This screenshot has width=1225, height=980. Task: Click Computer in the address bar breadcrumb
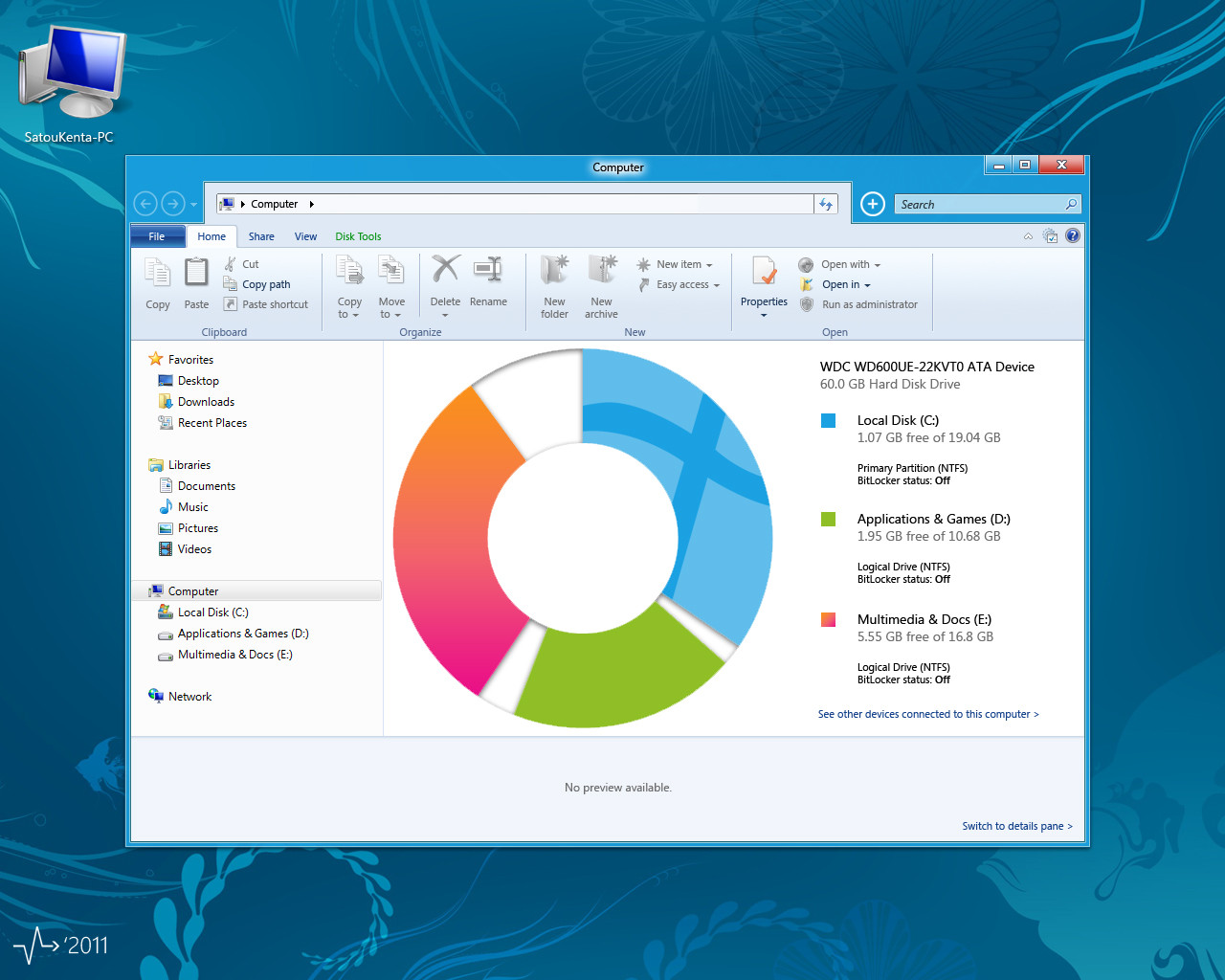tap(275, 204)
